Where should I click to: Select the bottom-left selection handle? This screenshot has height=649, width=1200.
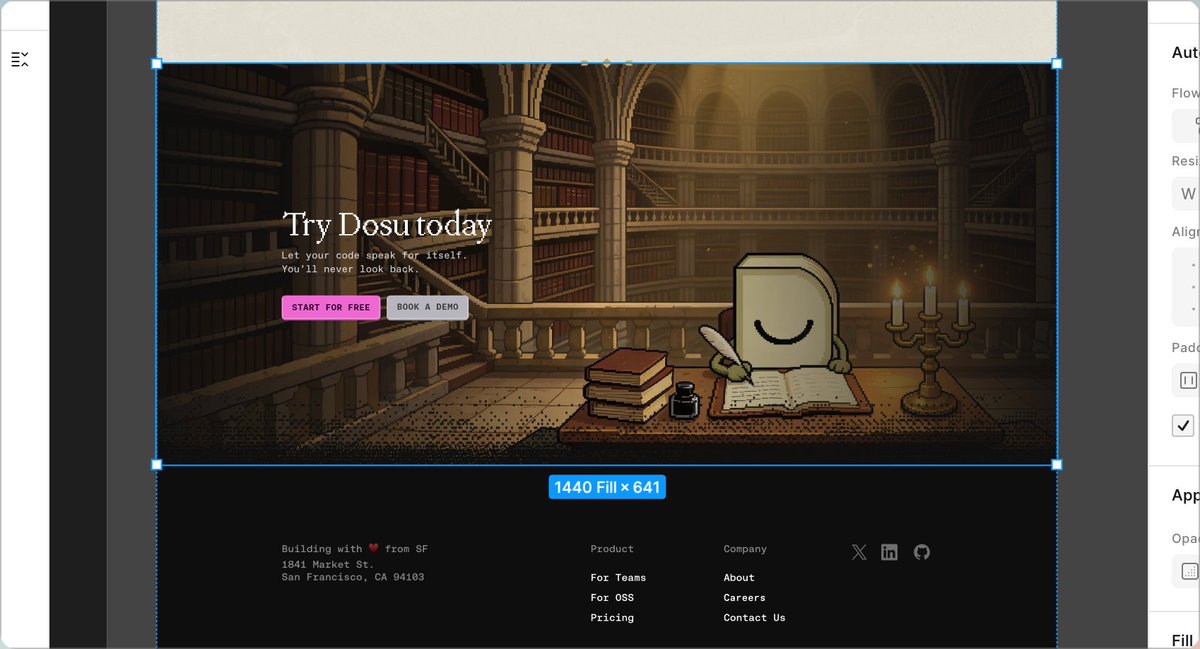click(156, 465)
